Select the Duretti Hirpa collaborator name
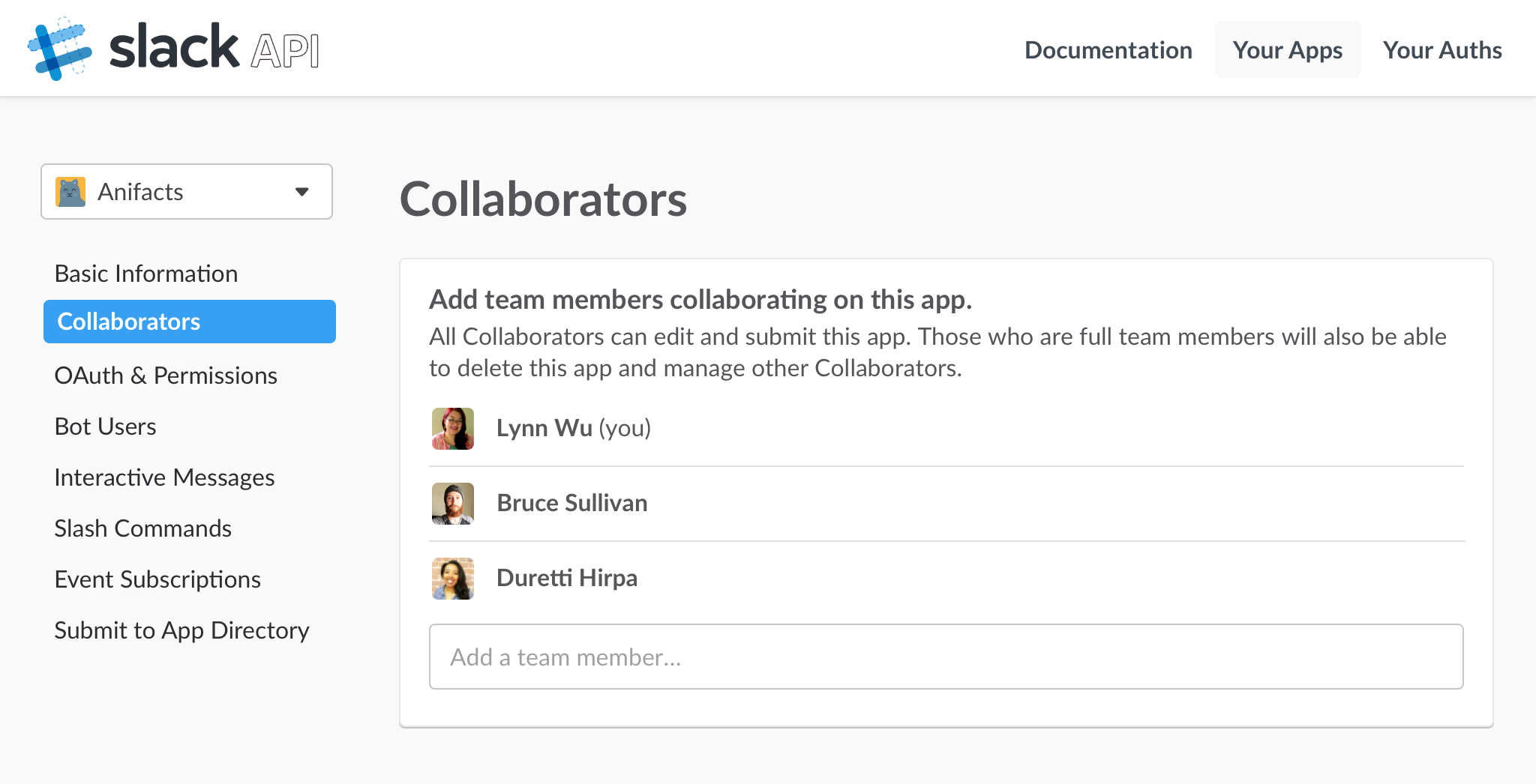The height and width of the screenshot is (784, 1536). coord(567,578)
